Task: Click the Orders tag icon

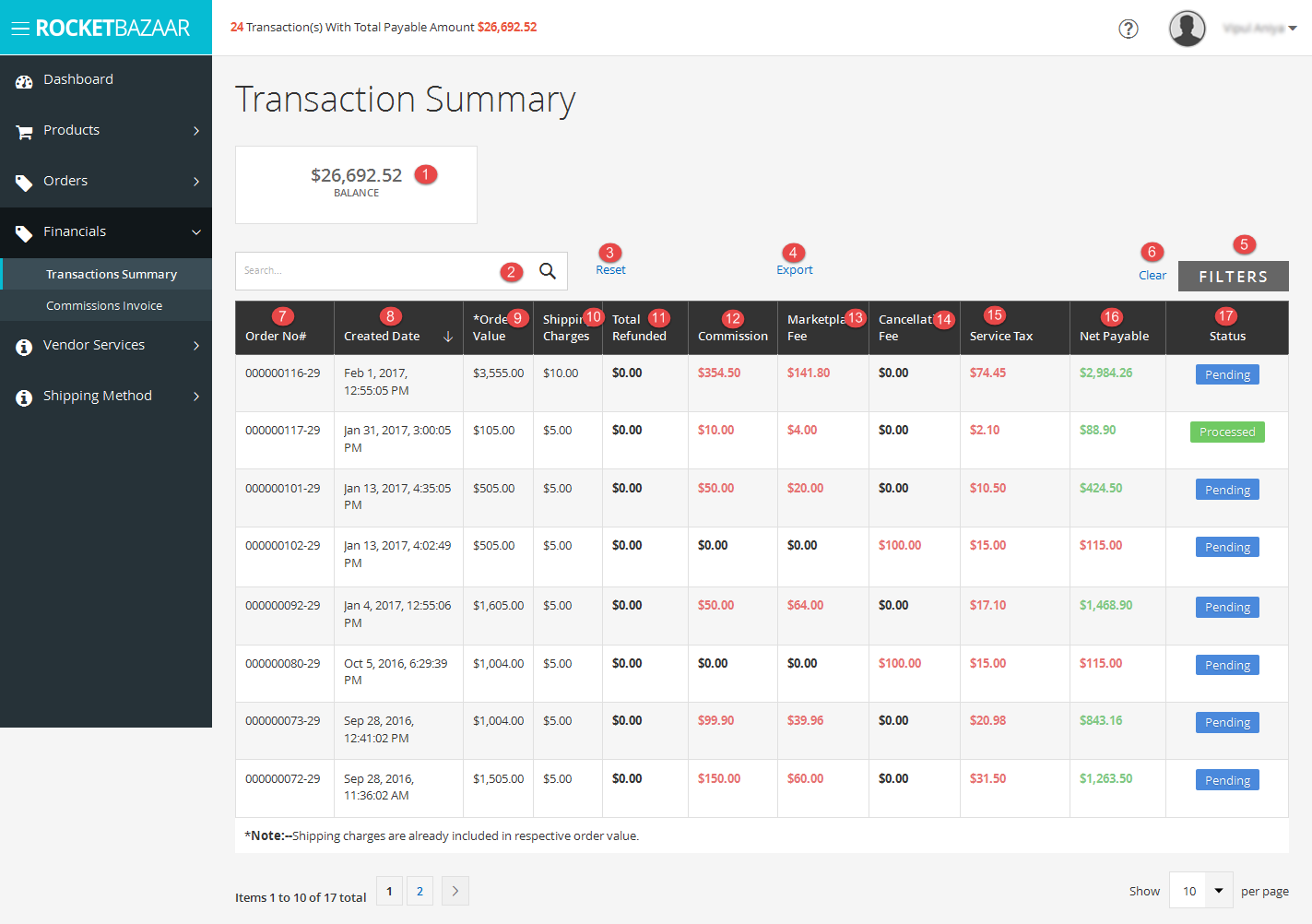Action: point(24,183)
